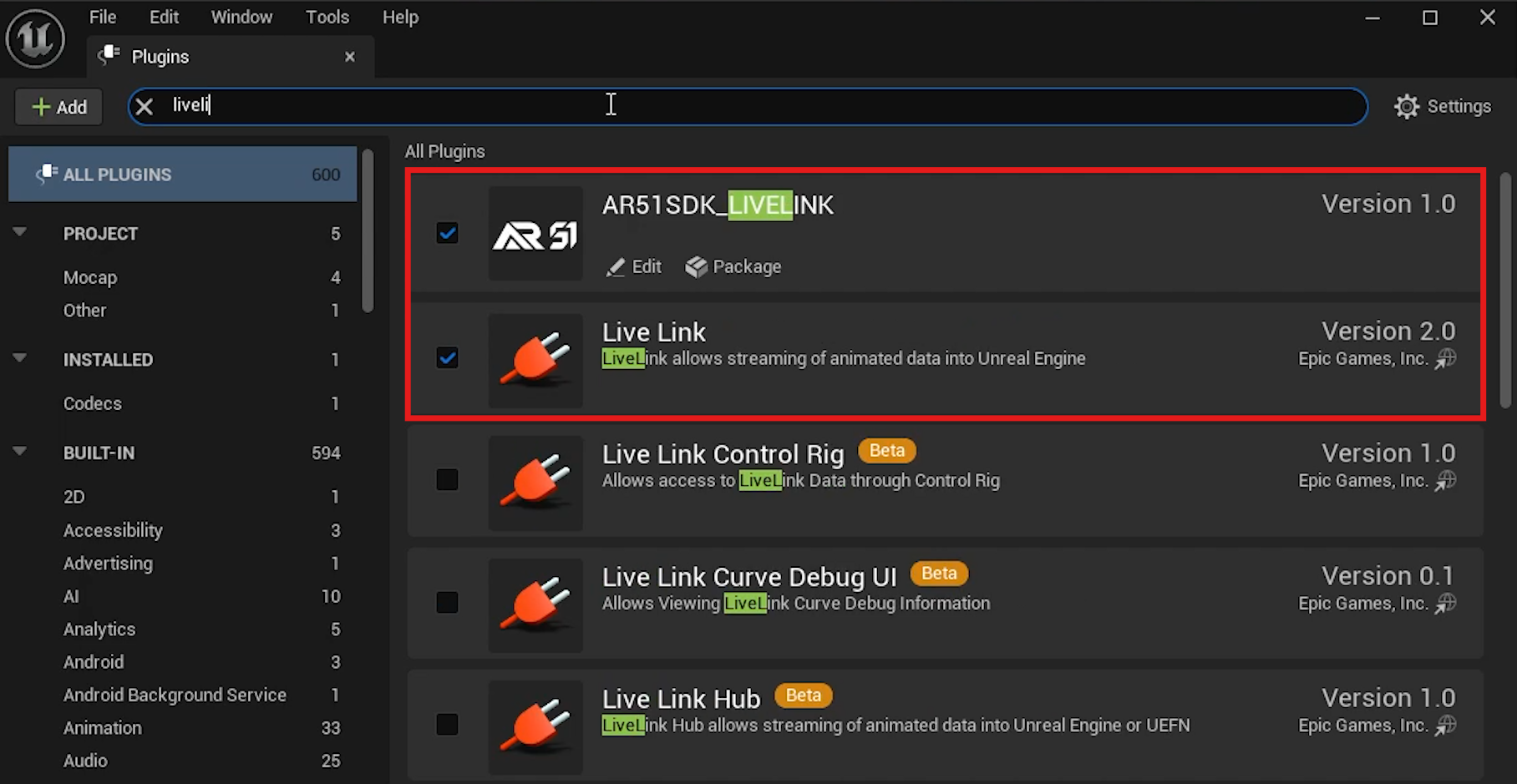Open Settings gear icon
Screen dimensions: 1517x784
coord(1407,107)
